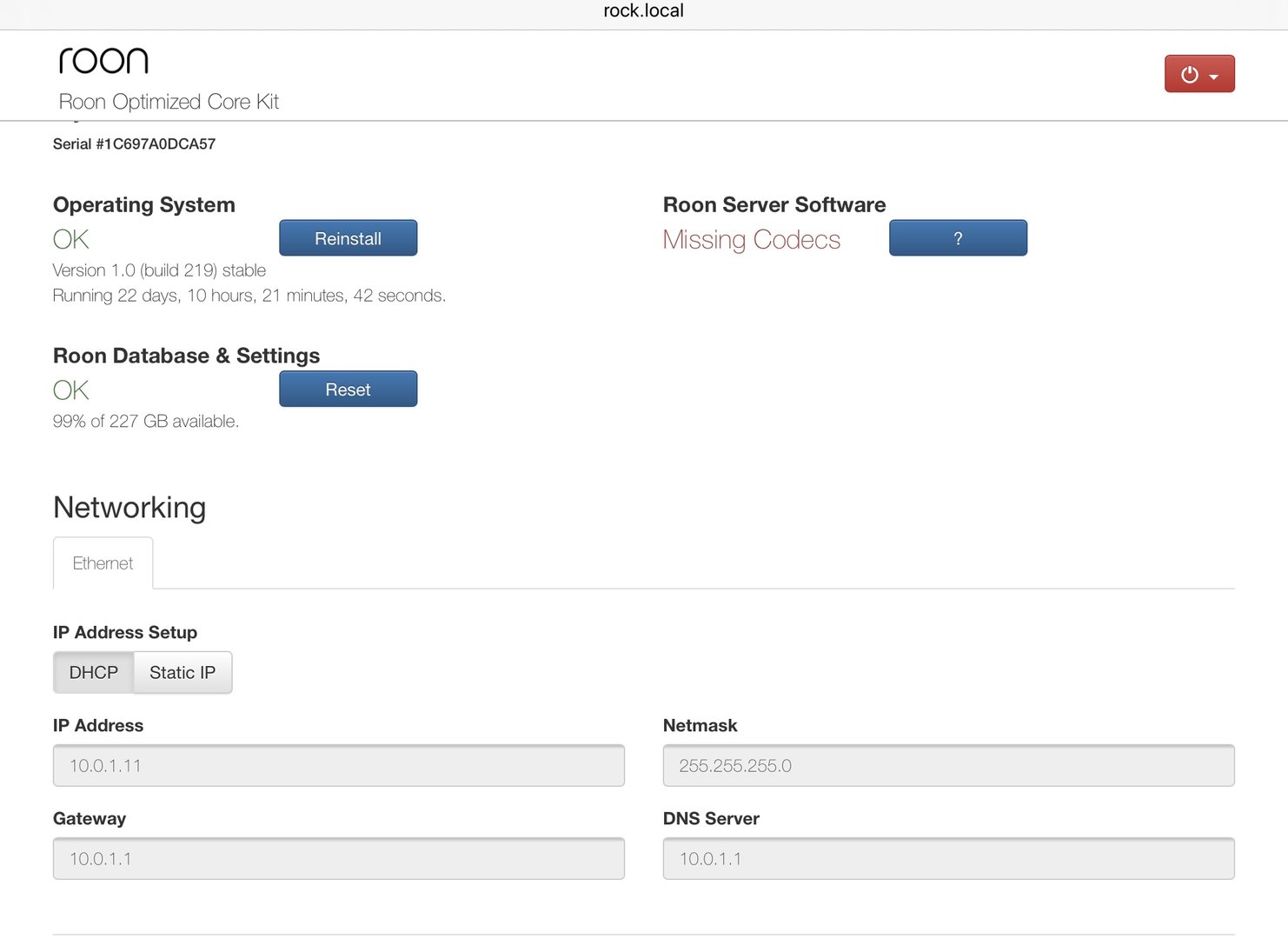
Task: Click the Networking heading
Action: point(129,508)
